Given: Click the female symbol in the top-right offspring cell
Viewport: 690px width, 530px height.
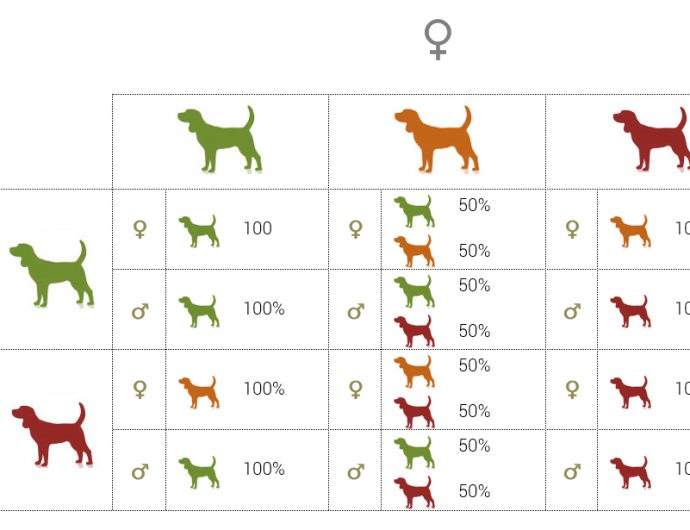Looking at the screenshot, I should (572, 229).
